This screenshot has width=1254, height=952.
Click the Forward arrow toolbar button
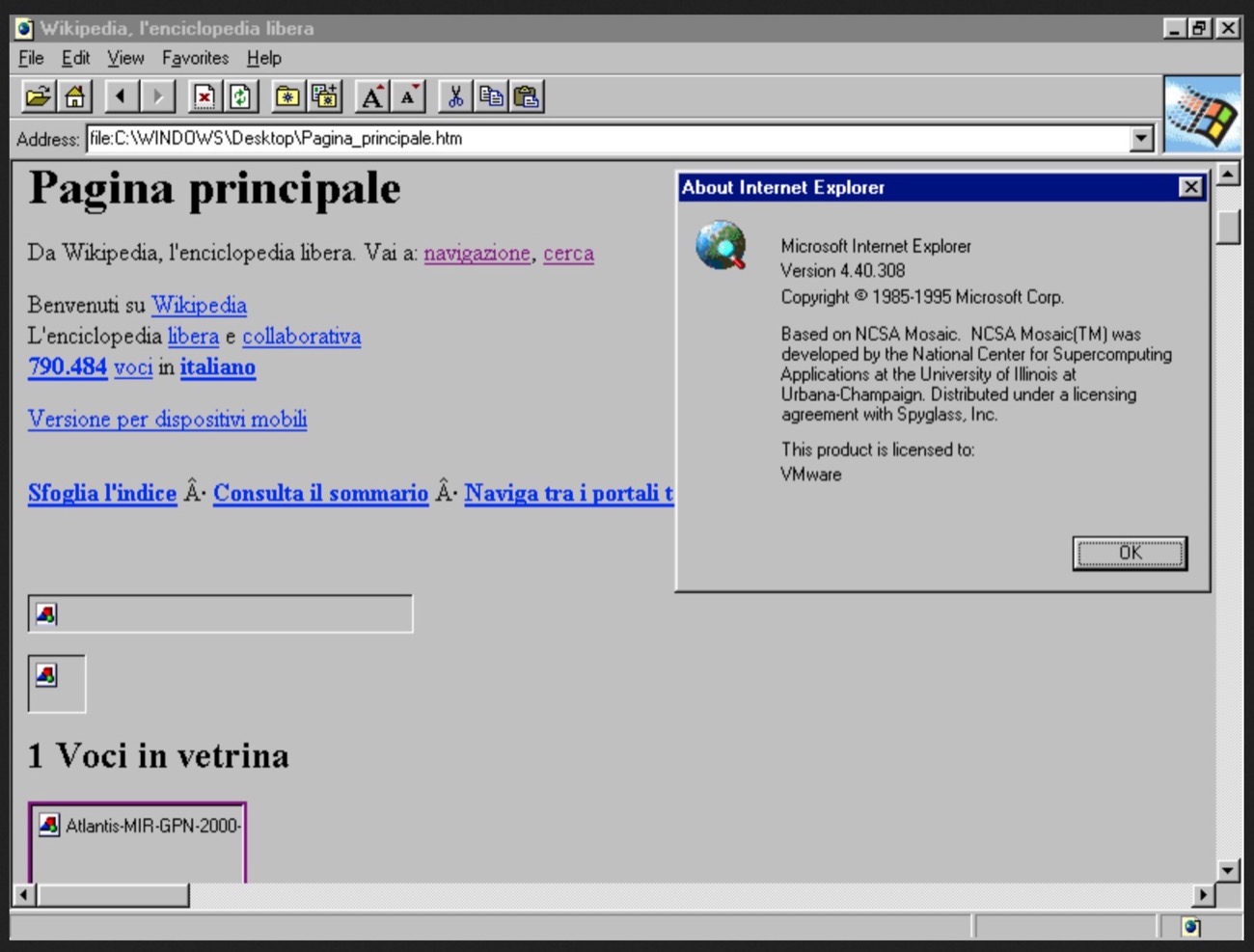pyautogui.click(x=157, y=96)
